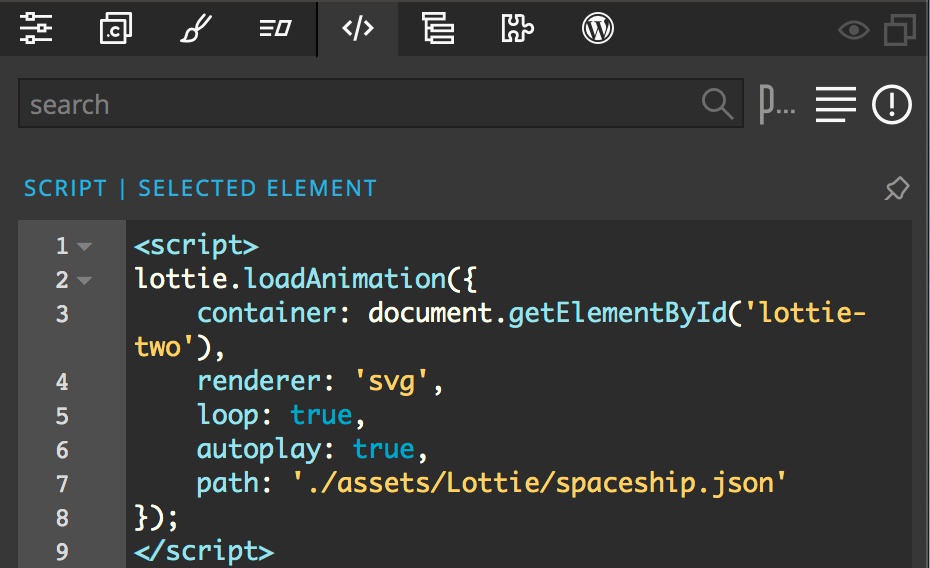Click the SELECTED ELEMENT label

(257, 189)
